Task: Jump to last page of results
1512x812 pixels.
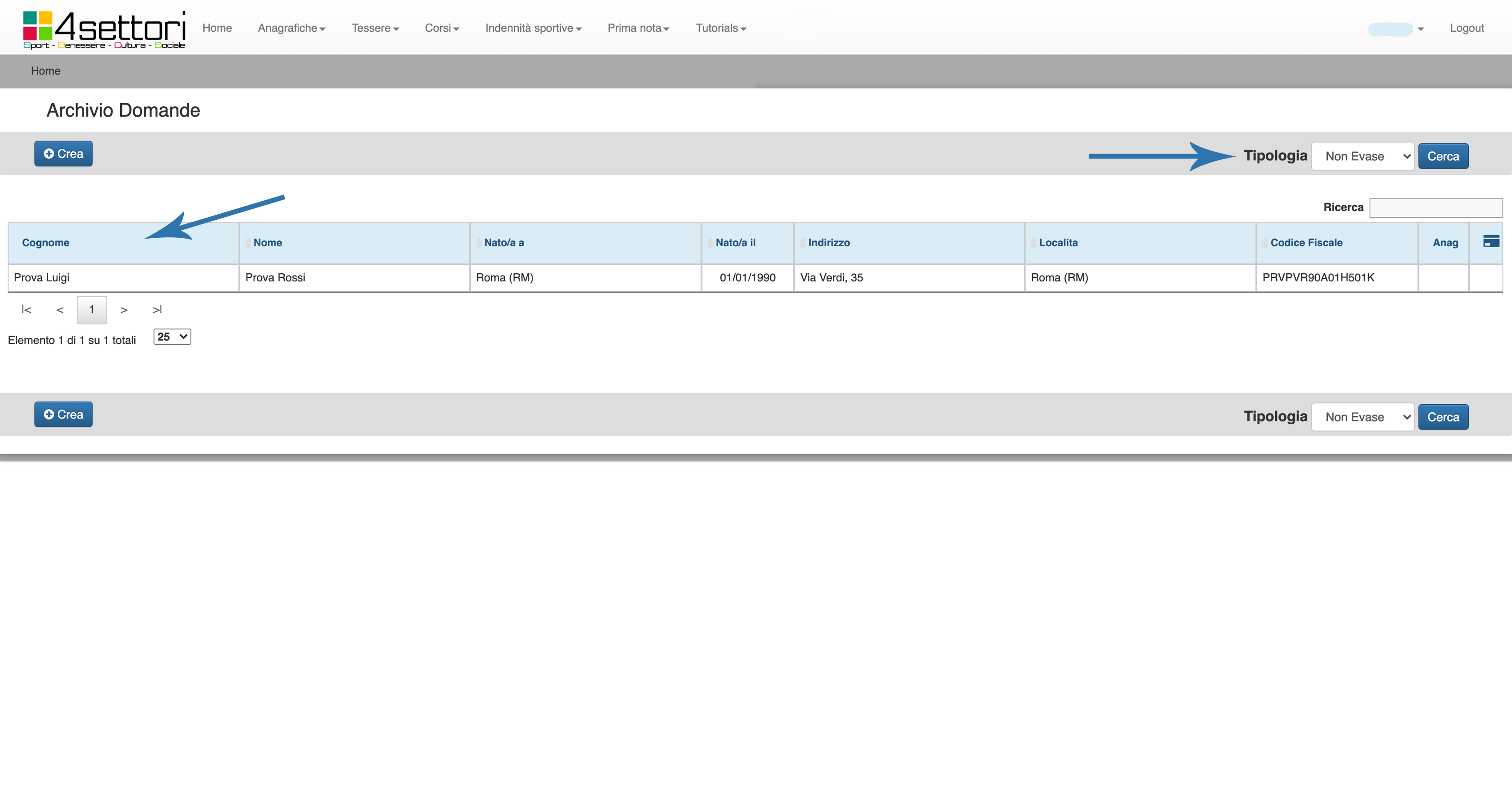Action: [x=157, y=310]
